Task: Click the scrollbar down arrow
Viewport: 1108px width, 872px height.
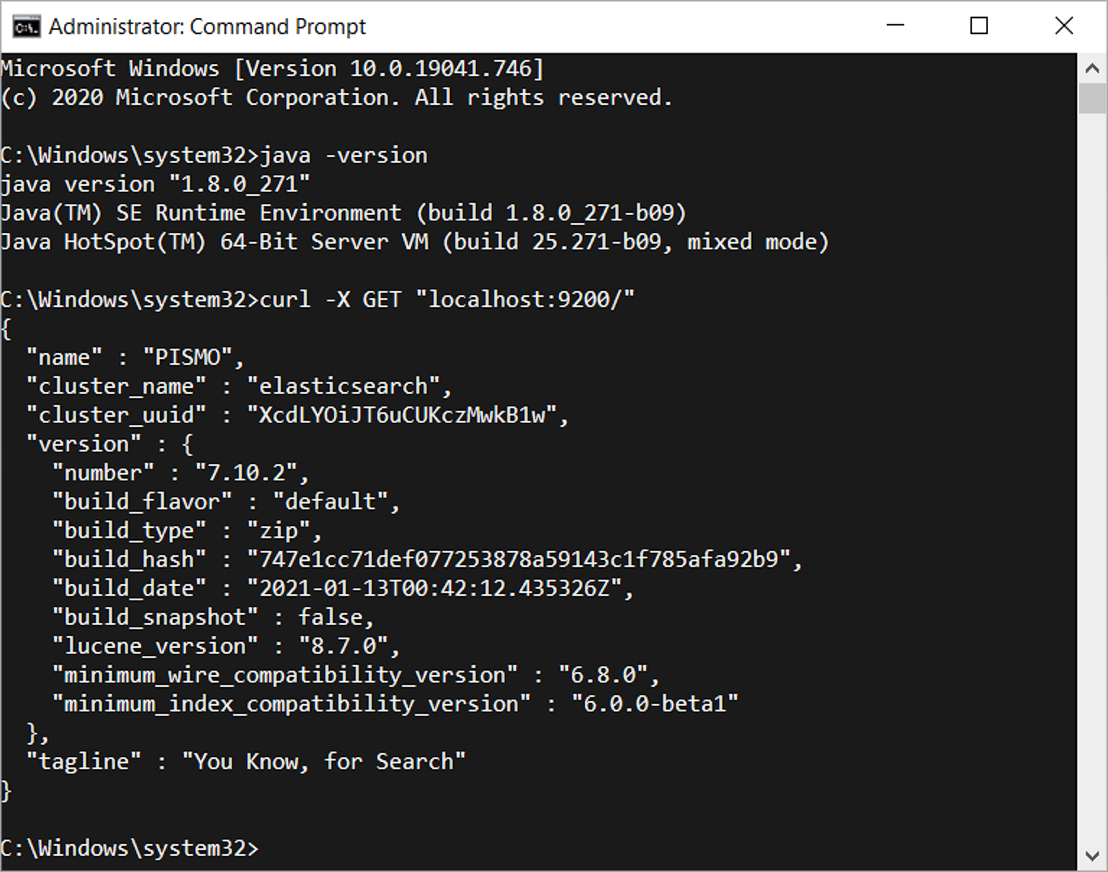Action: [x=1093, y=855]
